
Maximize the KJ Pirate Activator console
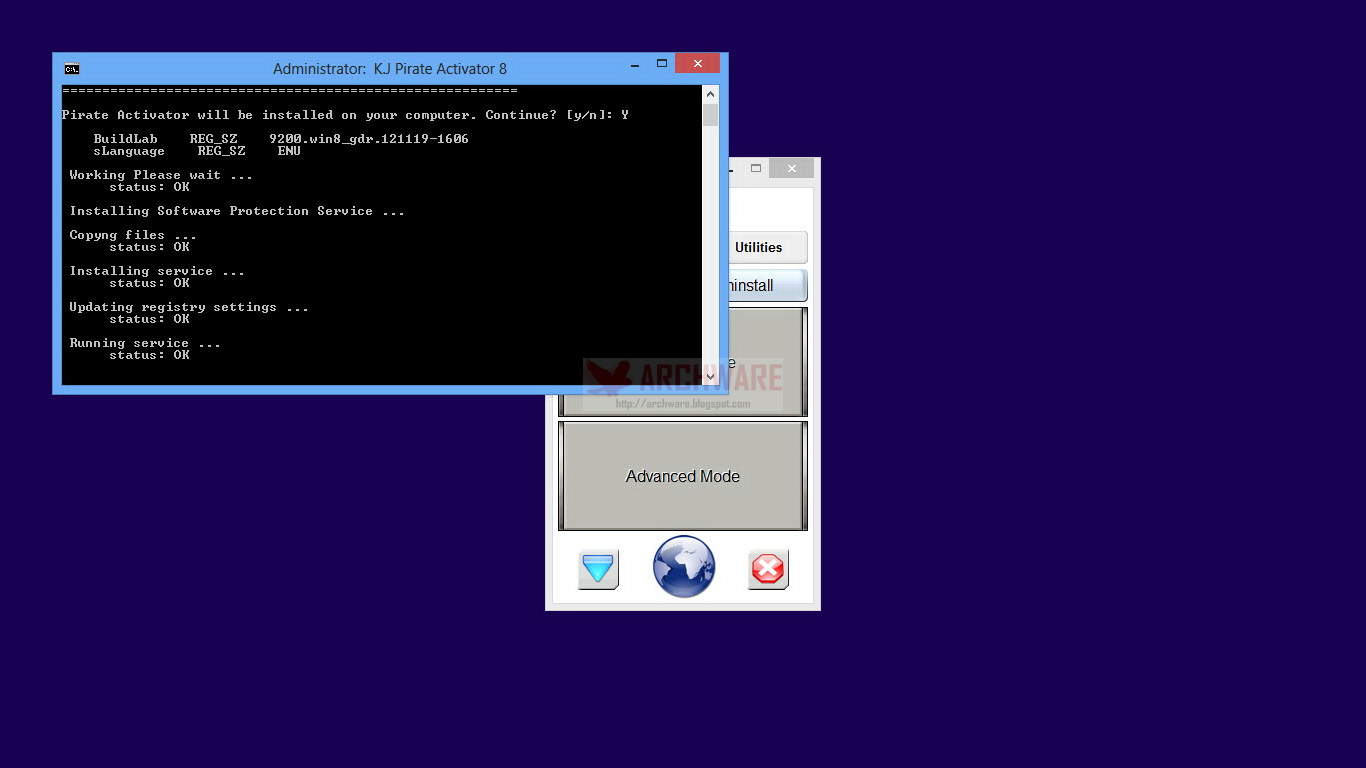[x=661, y=64]
